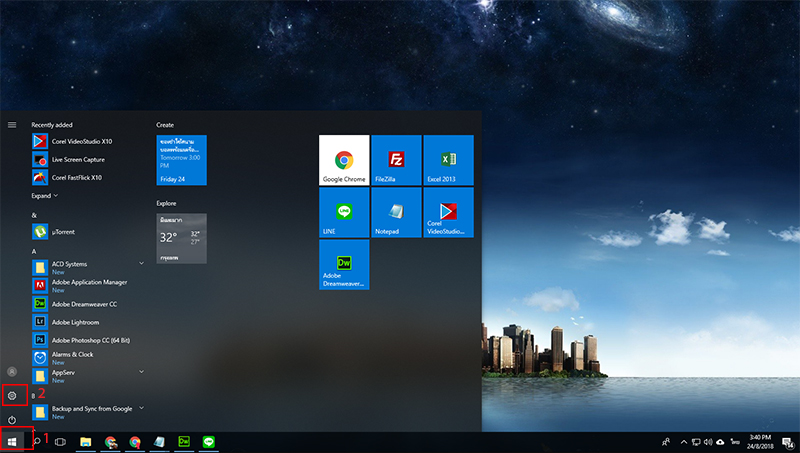Screen dimensions: 800x453
Task: Show hidden tray icons chevron
Action: [x=684, y=442]
